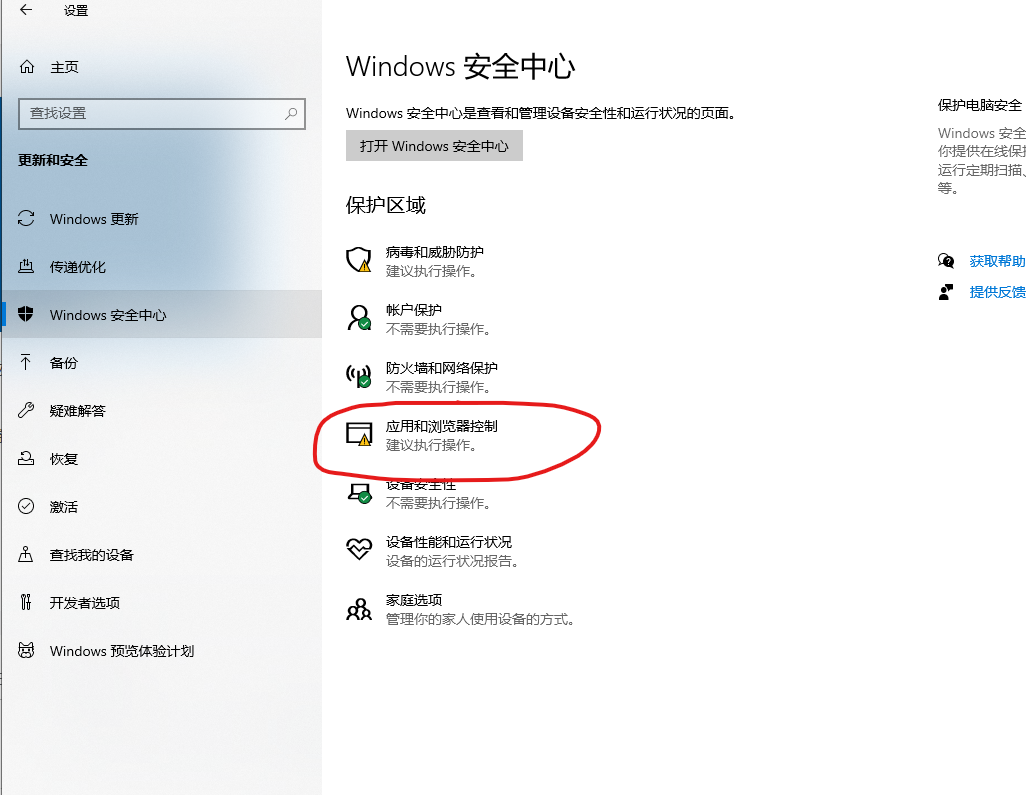The image size is (1026, 795).
Task: Click the shield icon for Windows 安全中心
Action: click(26, 314)
